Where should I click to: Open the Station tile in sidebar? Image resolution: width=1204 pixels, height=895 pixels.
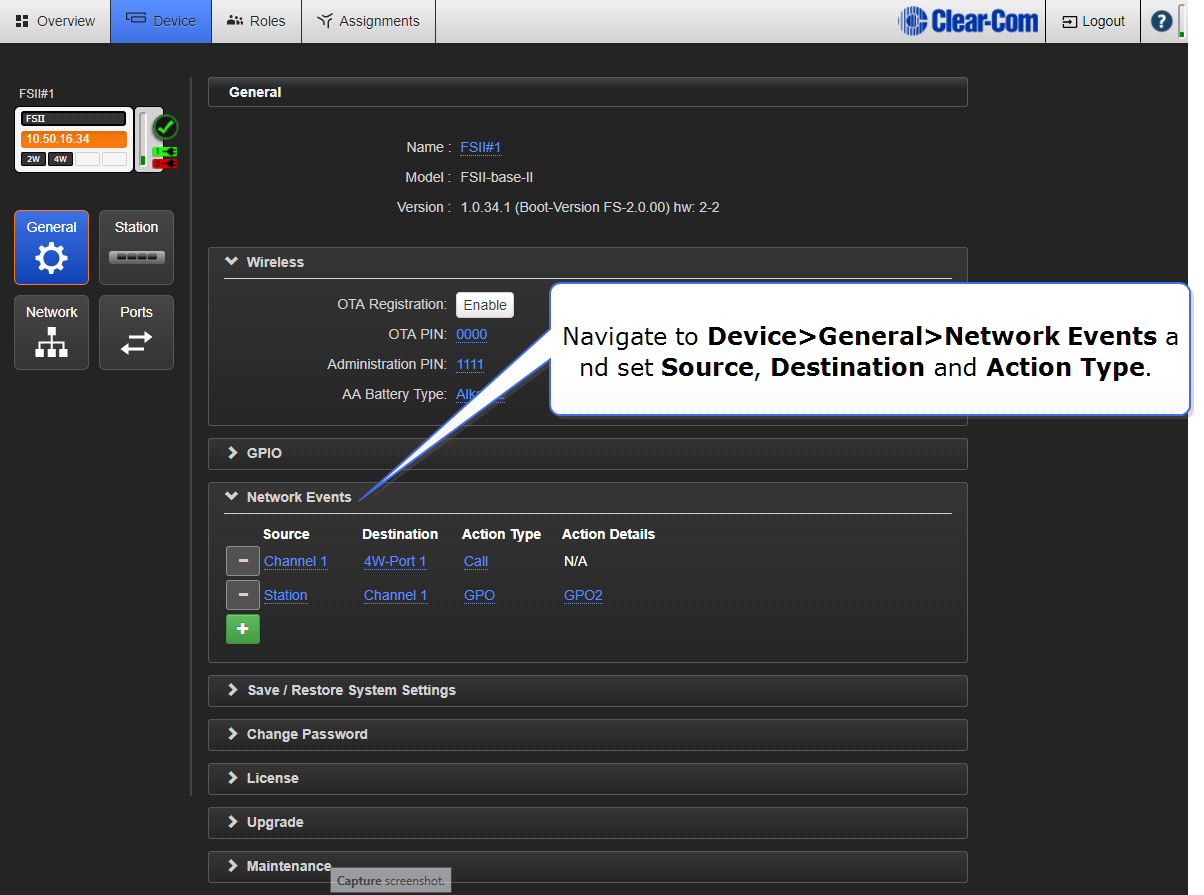click(x=136, y=247)
